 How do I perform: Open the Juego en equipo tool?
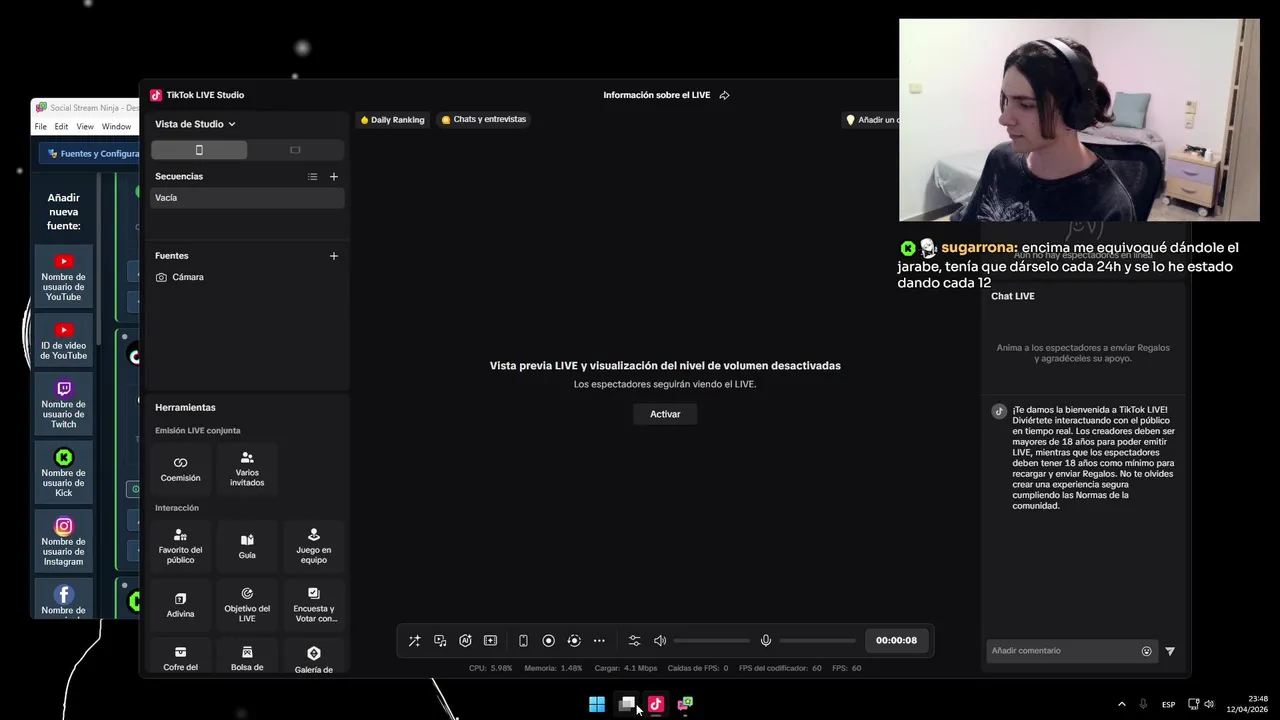coord(314,546)
